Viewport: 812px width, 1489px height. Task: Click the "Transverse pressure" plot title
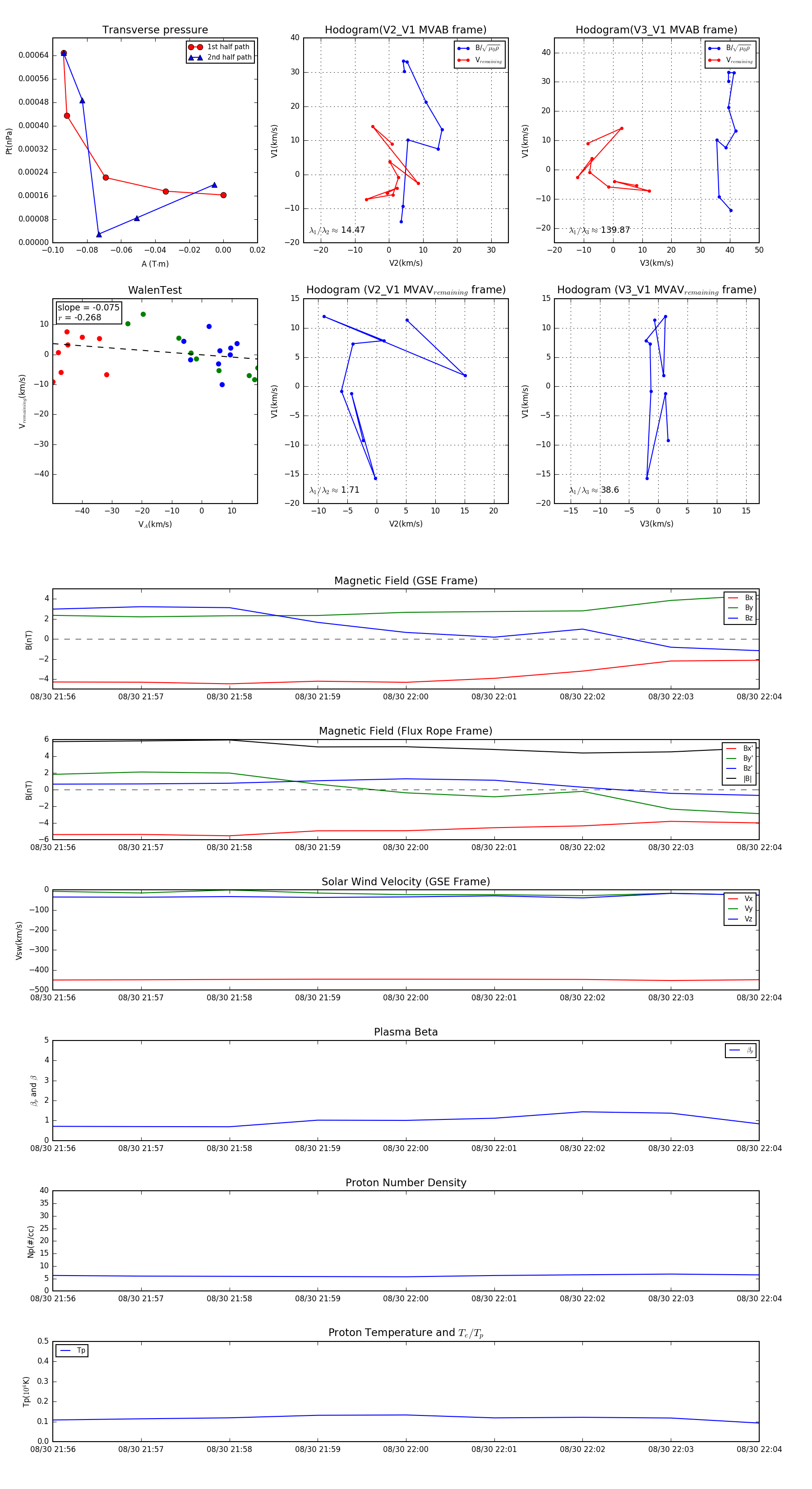click(155, 30)
